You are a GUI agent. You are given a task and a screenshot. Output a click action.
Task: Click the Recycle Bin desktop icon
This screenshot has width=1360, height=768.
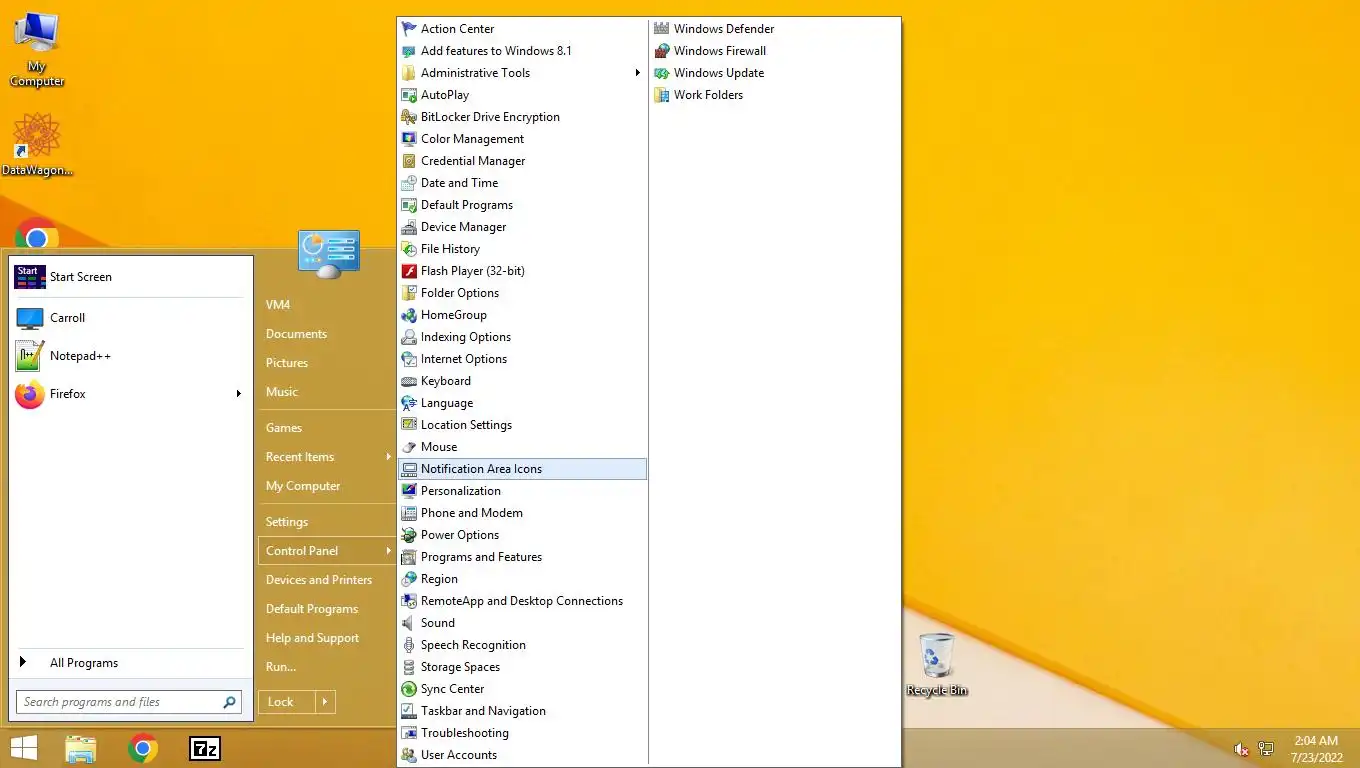pos(937,664)
